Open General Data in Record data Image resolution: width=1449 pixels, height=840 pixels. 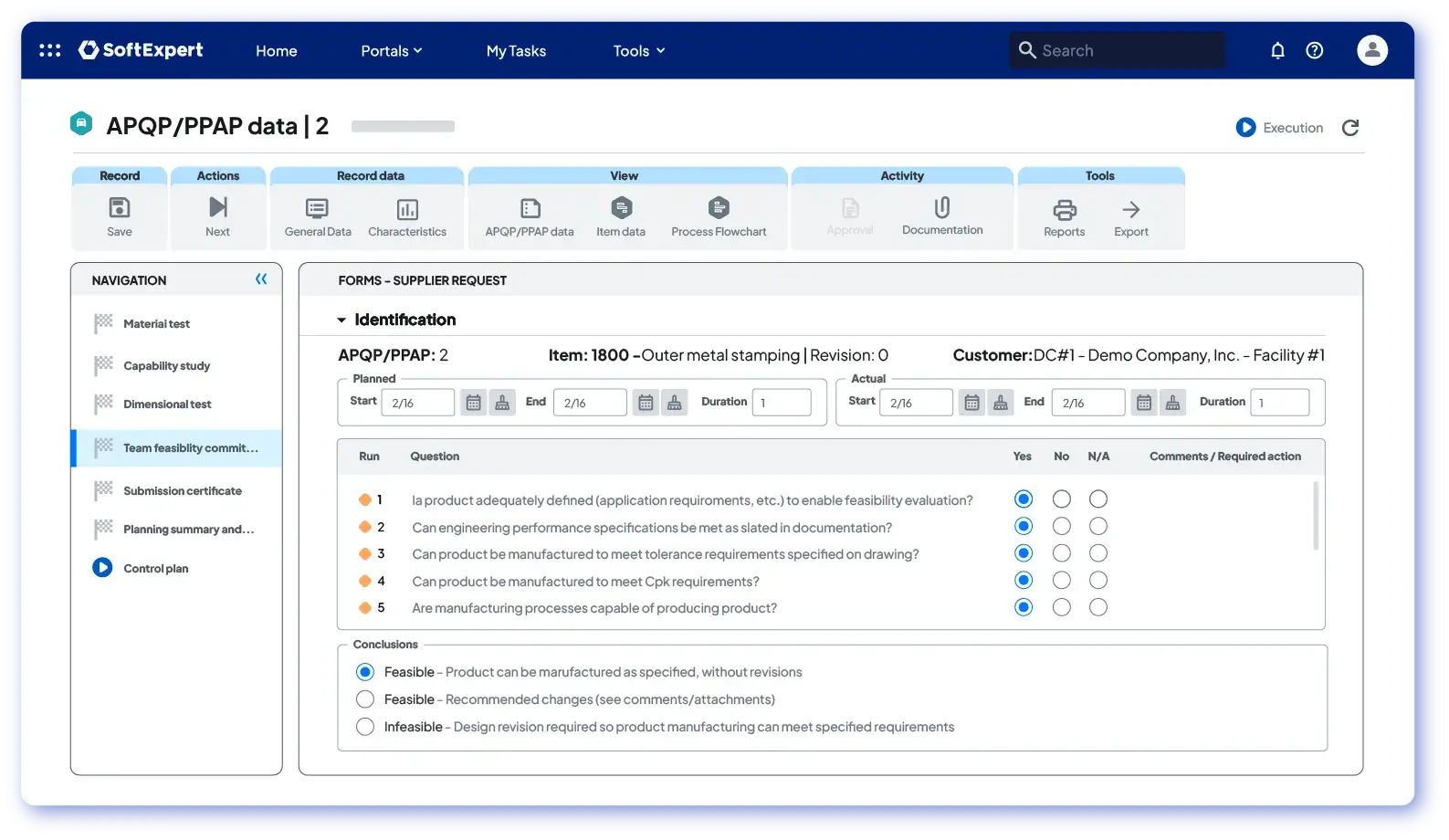[318, 218]
